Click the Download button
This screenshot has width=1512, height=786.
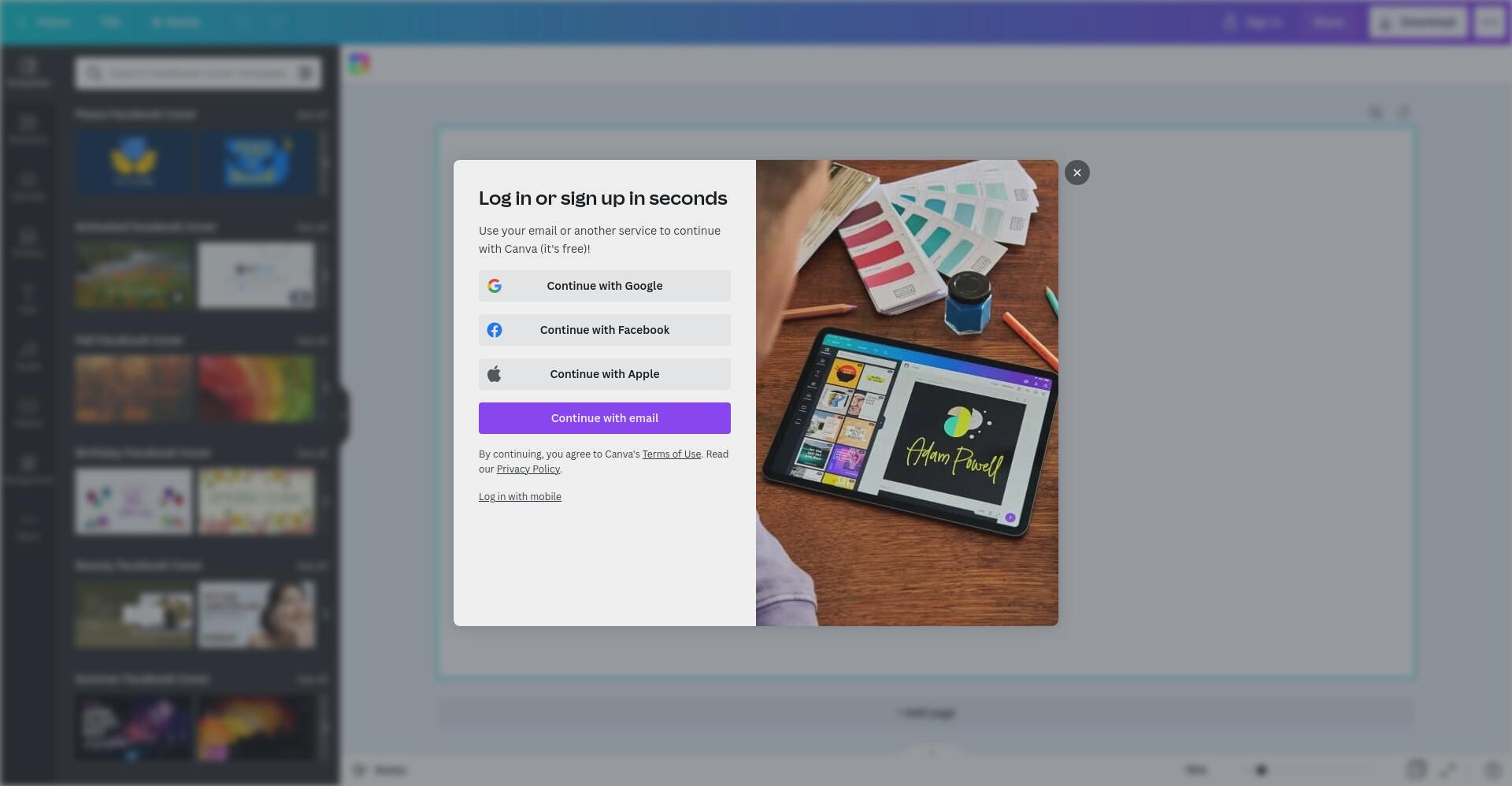click(x=1418, y=22)
